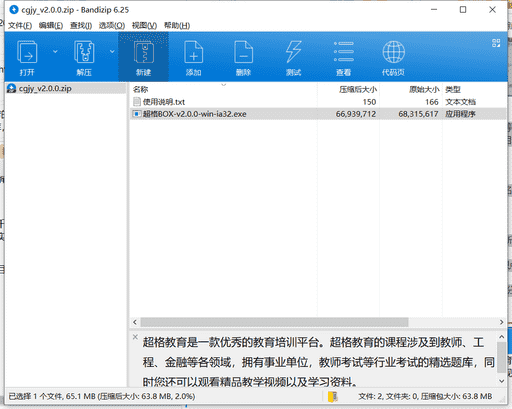
Task: Test the archive with 测试 icon
Action: pyautogui.click(x=294, y=57)
